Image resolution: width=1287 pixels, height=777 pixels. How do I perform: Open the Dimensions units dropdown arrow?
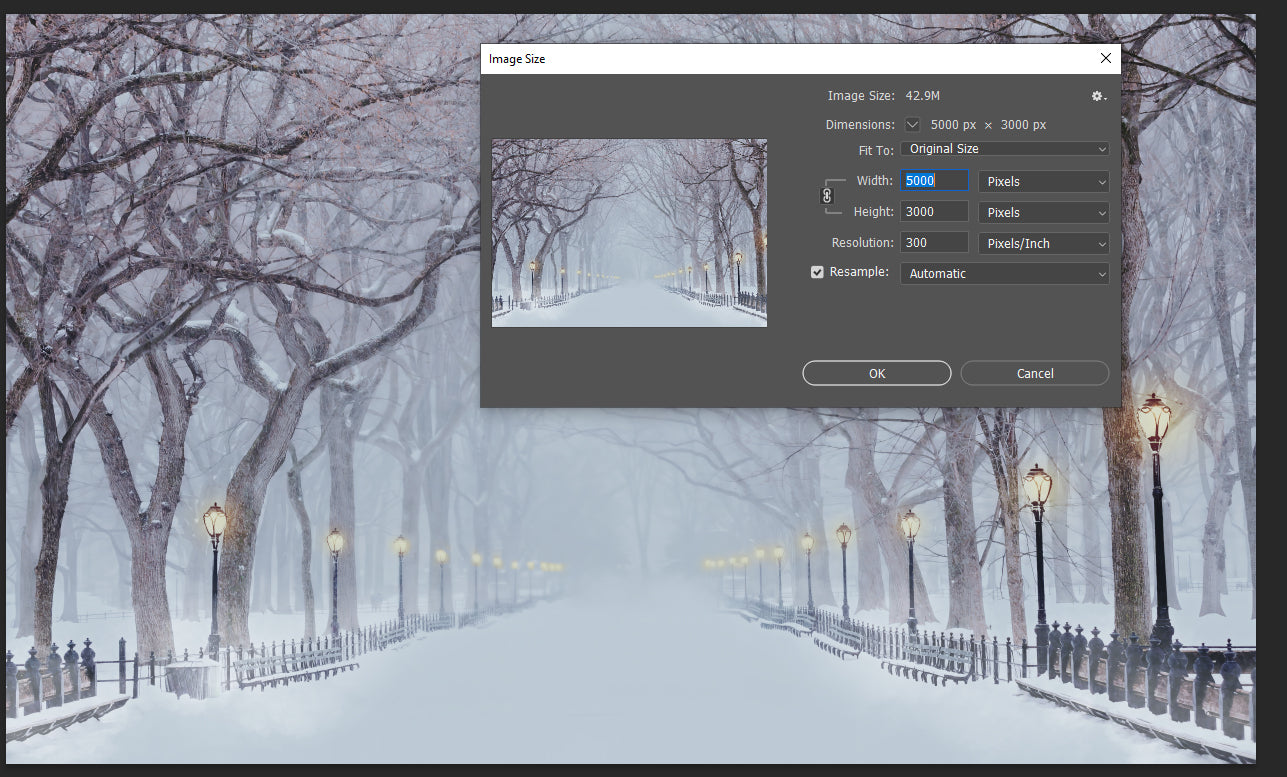(x=912, y=125)
